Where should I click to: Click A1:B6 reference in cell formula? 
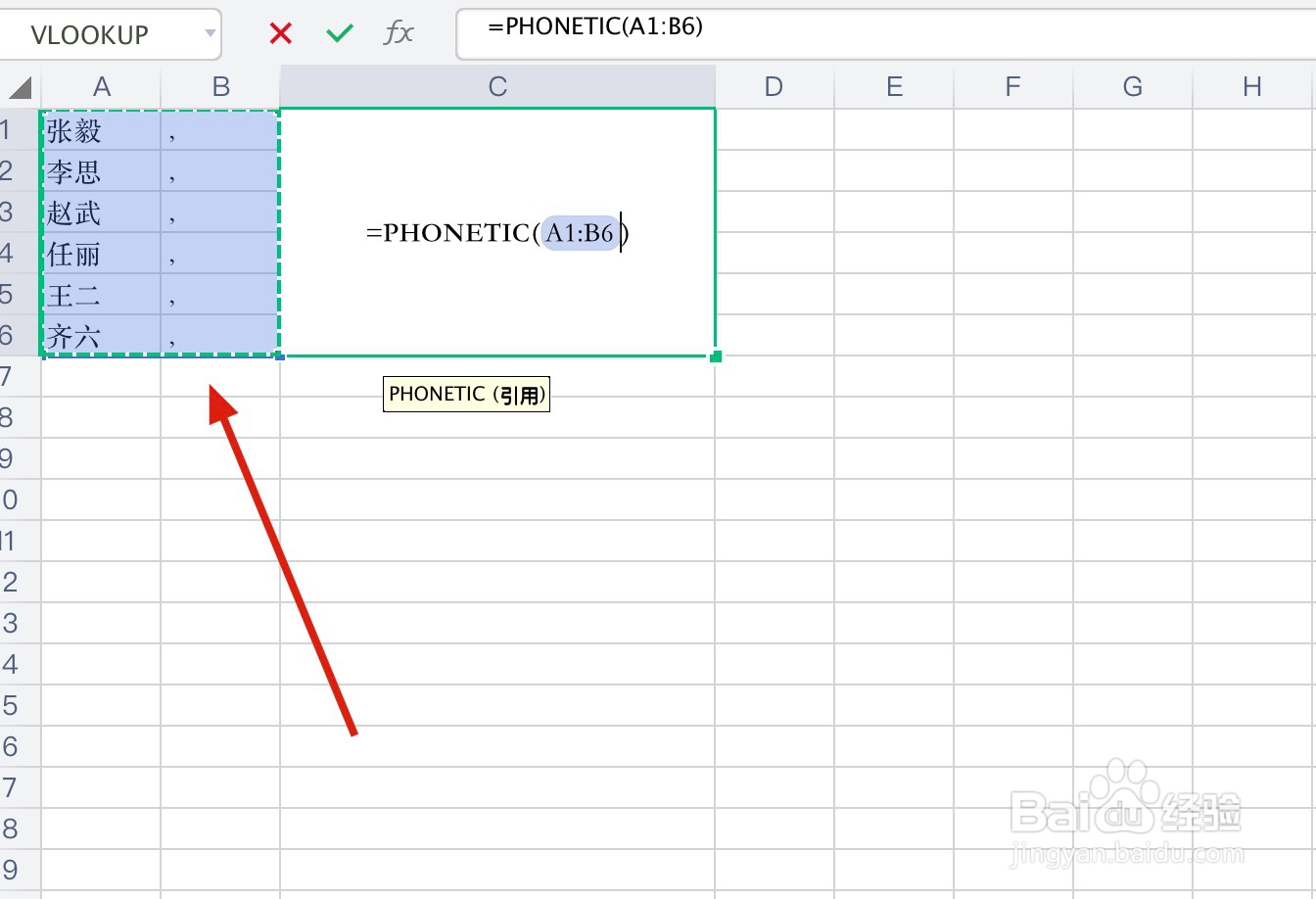pyautogui.click(x=580, y=233)
